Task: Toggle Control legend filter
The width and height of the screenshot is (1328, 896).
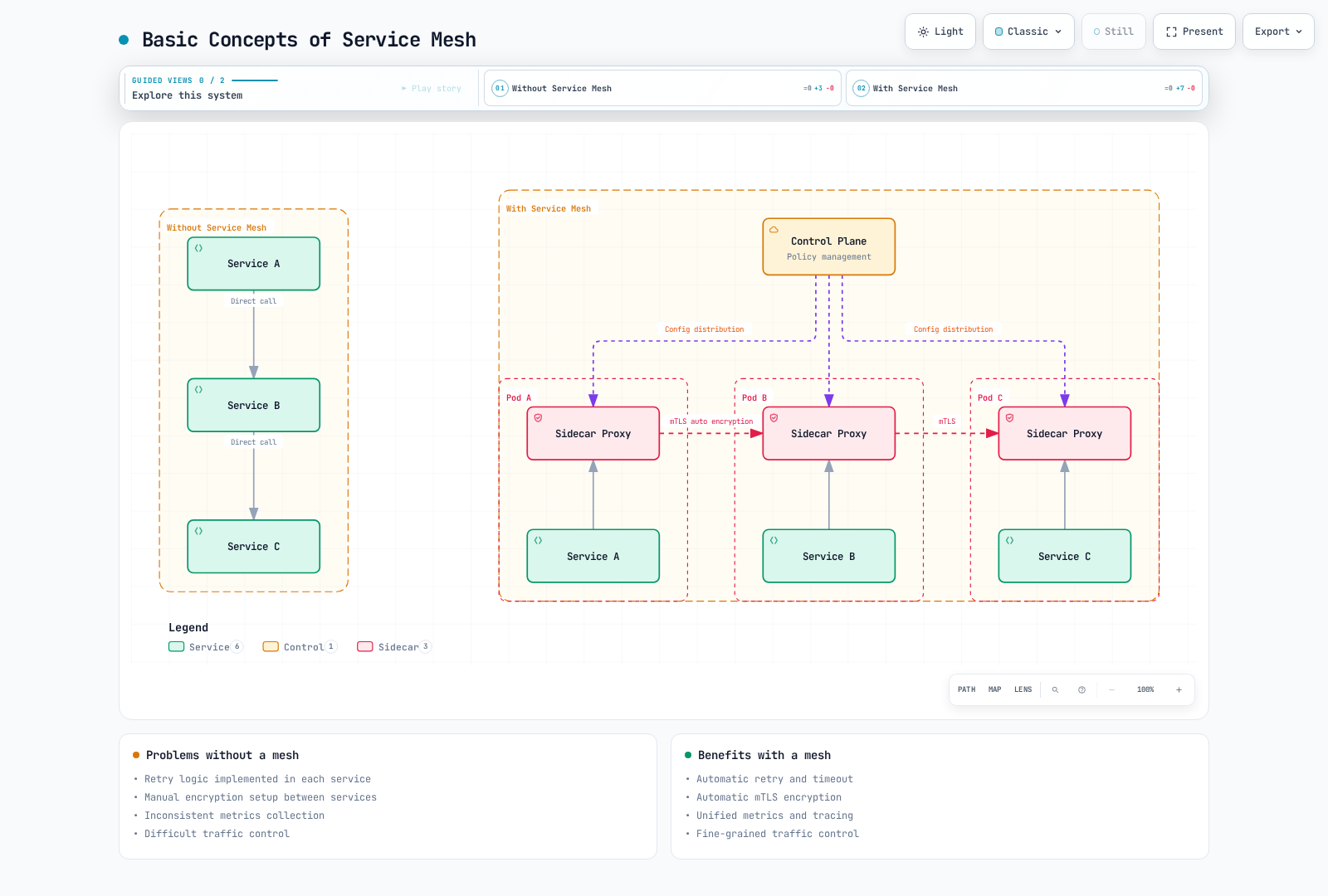Action: (x=300, y=647)
